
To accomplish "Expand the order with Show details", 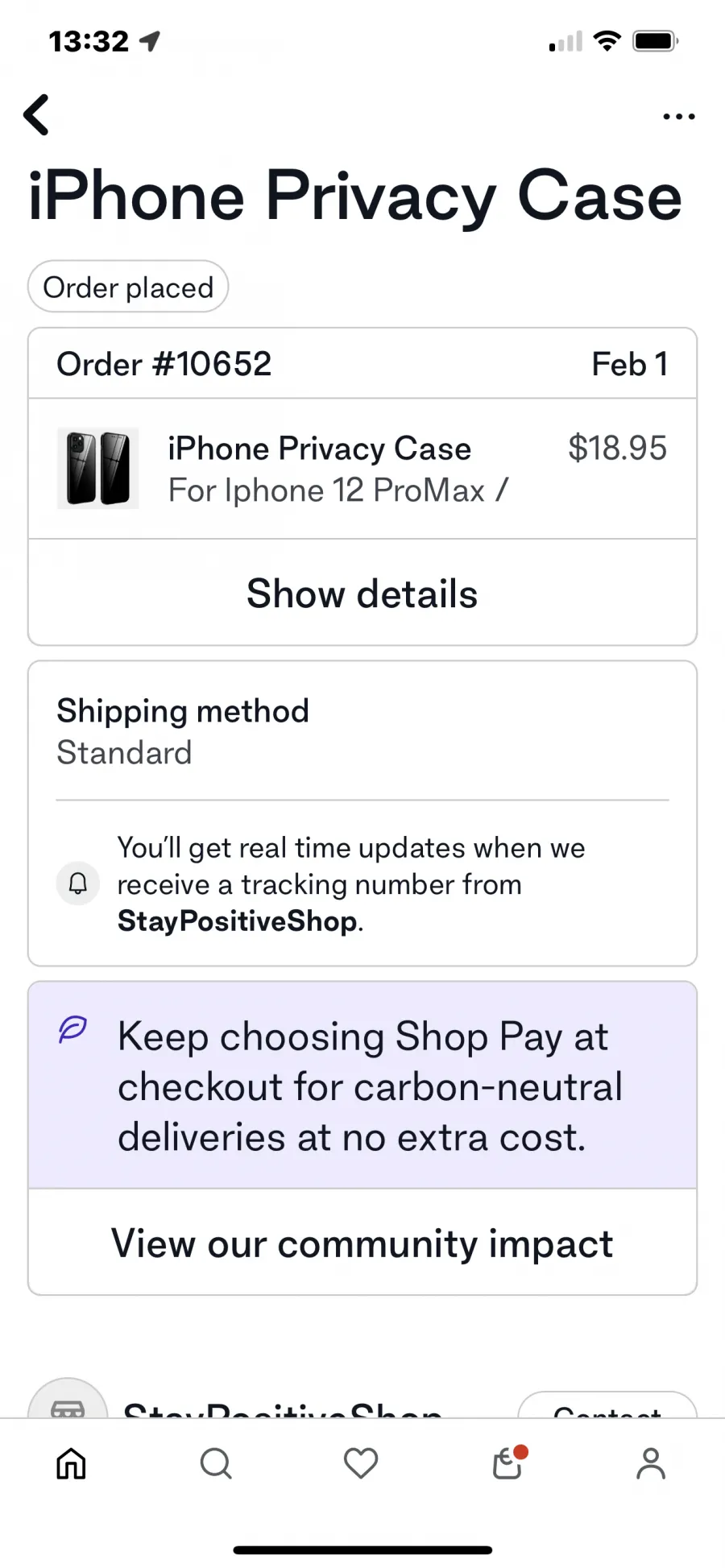I will click(362, 594).
